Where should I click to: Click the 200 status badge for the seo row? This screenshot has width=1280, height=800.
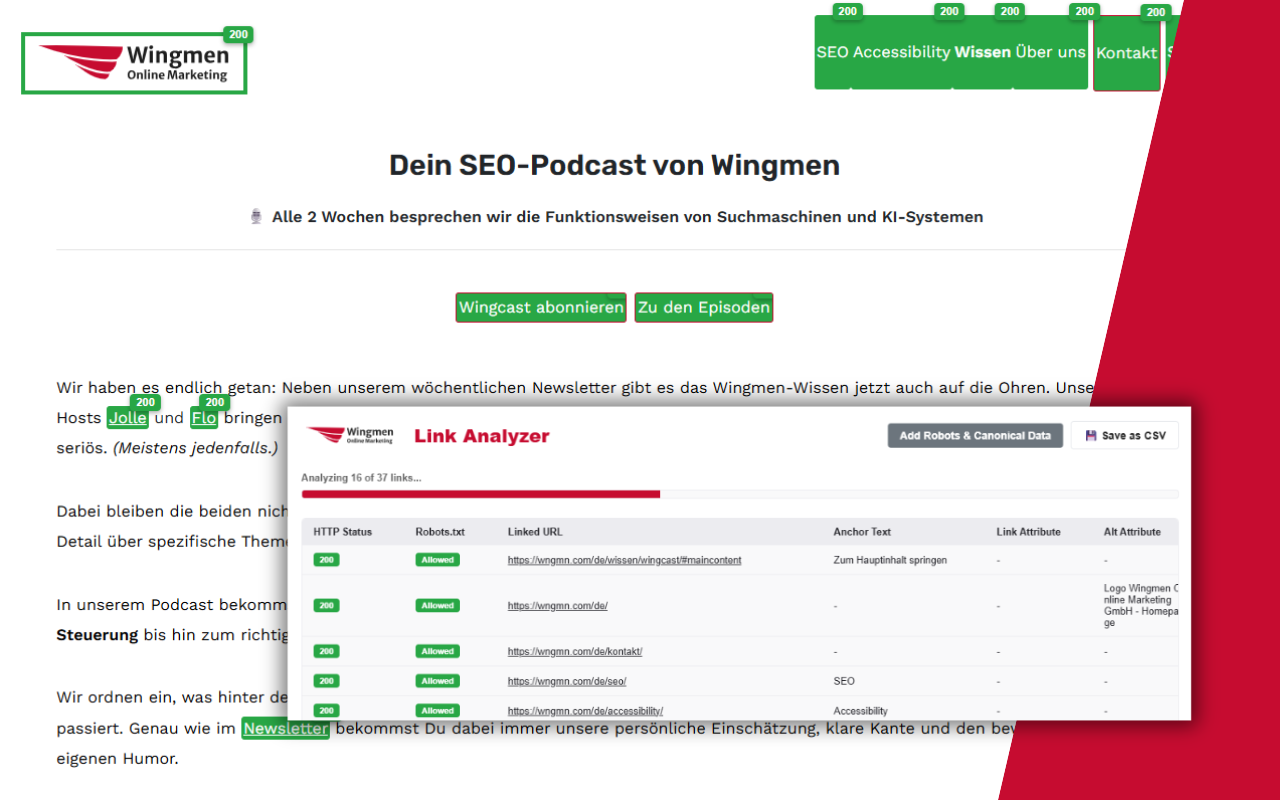pyautogui.click(x=326, y=681)
